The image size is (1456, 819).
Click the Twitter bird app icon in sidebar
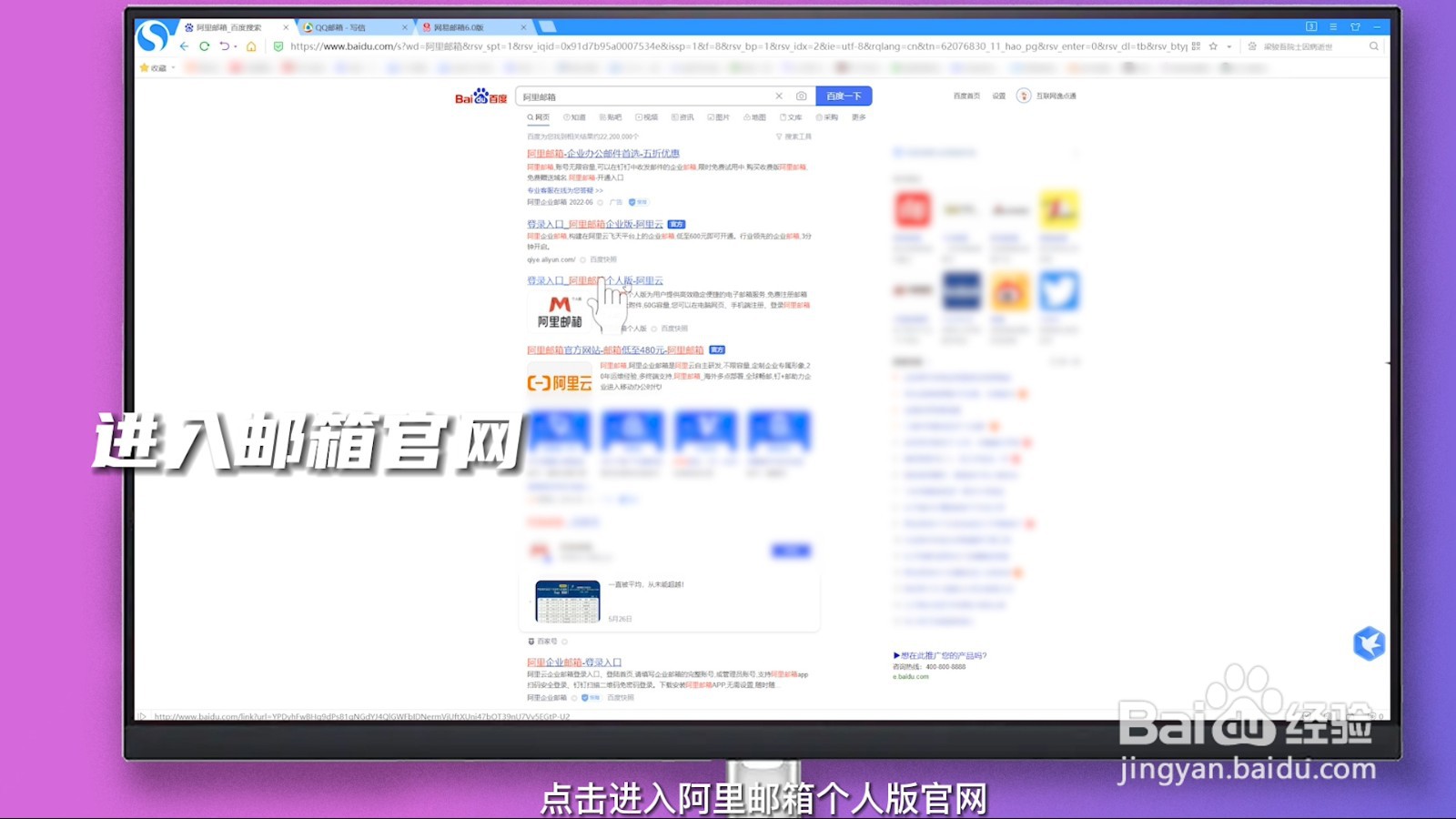[x=1058, y=291]
